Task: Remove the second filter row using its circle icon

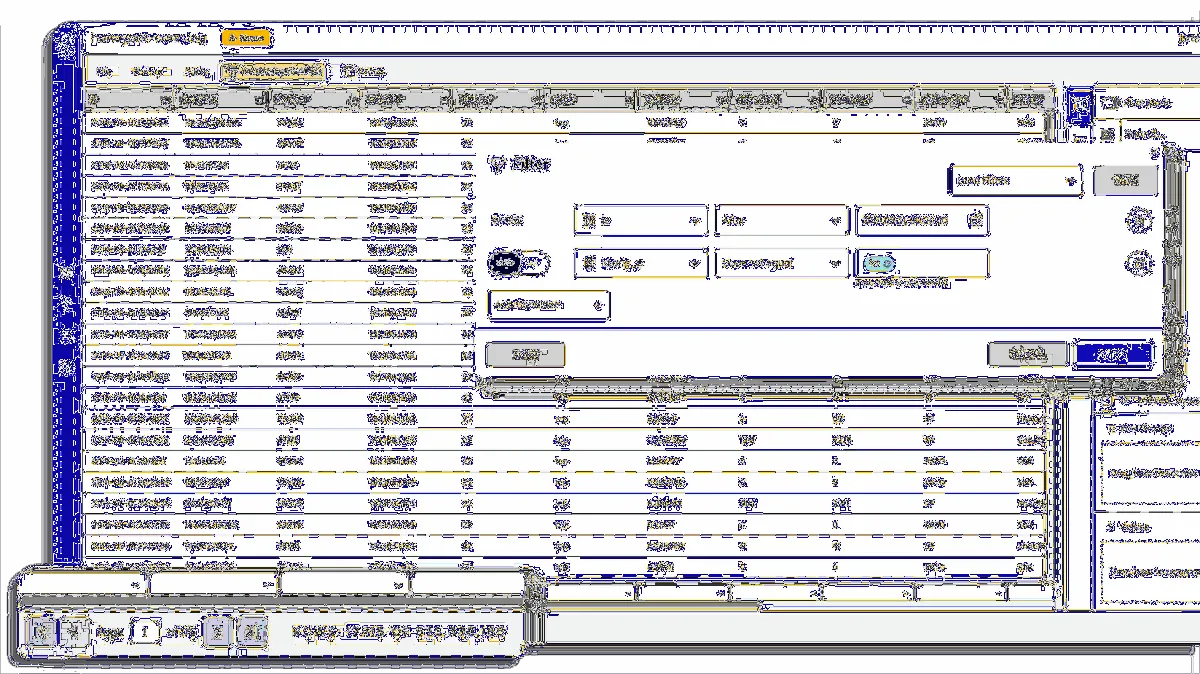Action: point(1137,264)
